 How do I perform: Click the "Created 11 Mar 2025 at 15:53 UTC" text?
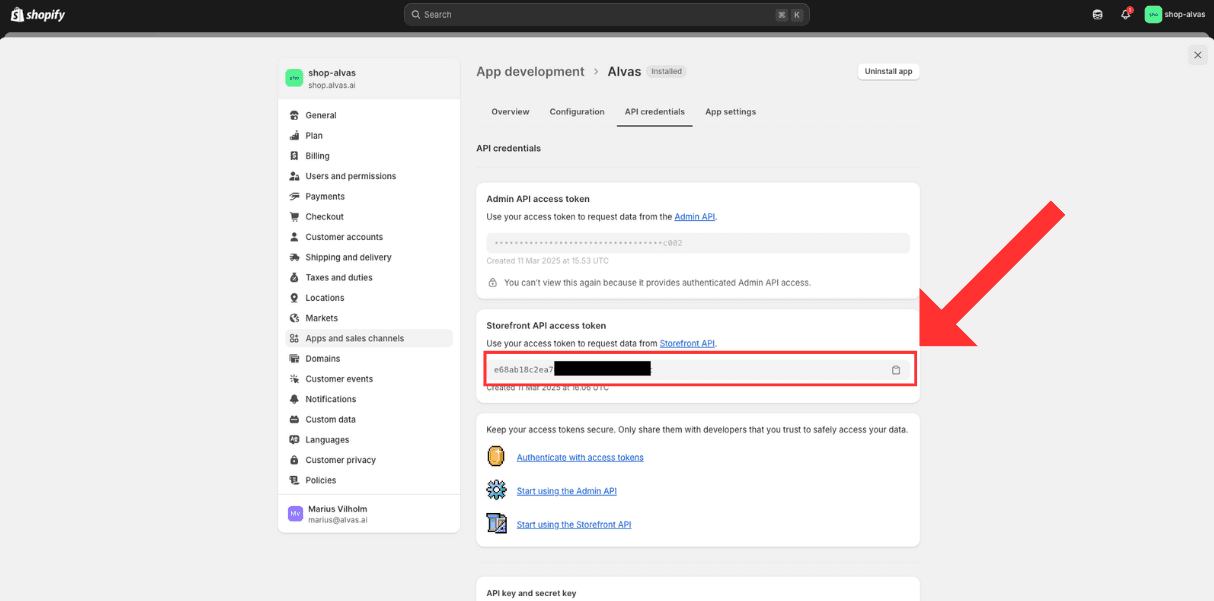point(548,261)
